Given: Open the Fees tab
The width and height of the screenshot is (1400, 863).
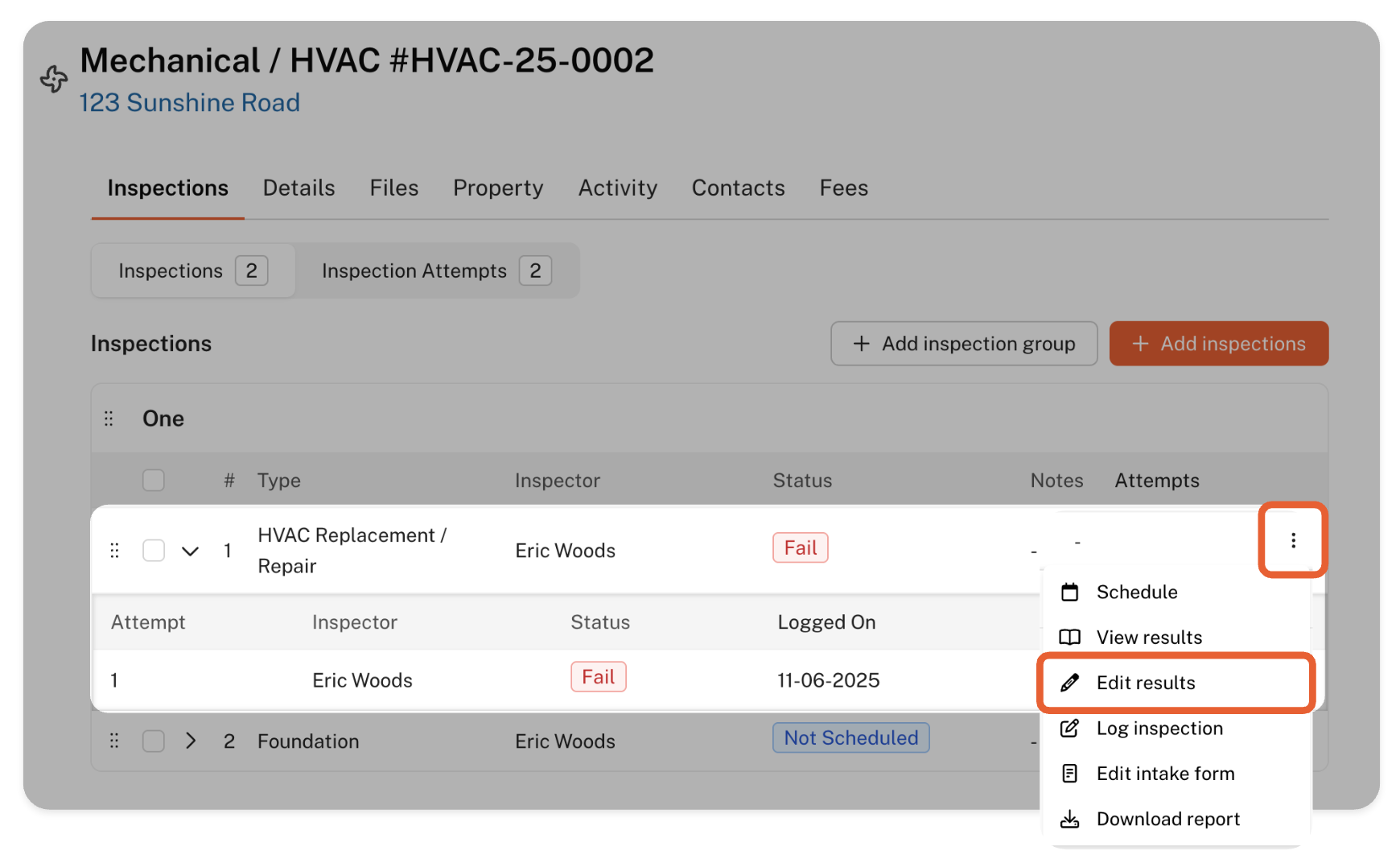Looking at the screenshot, I should pos(843,188).
